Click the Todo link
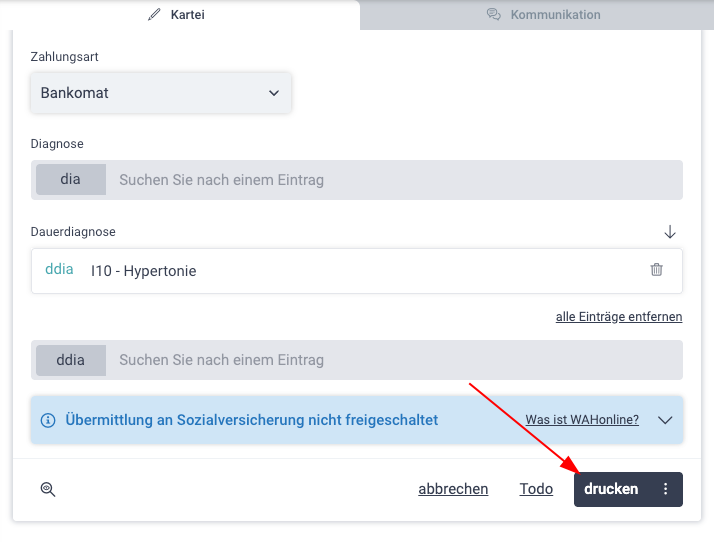This screenshot has height=542, width=714. (536, 489)
